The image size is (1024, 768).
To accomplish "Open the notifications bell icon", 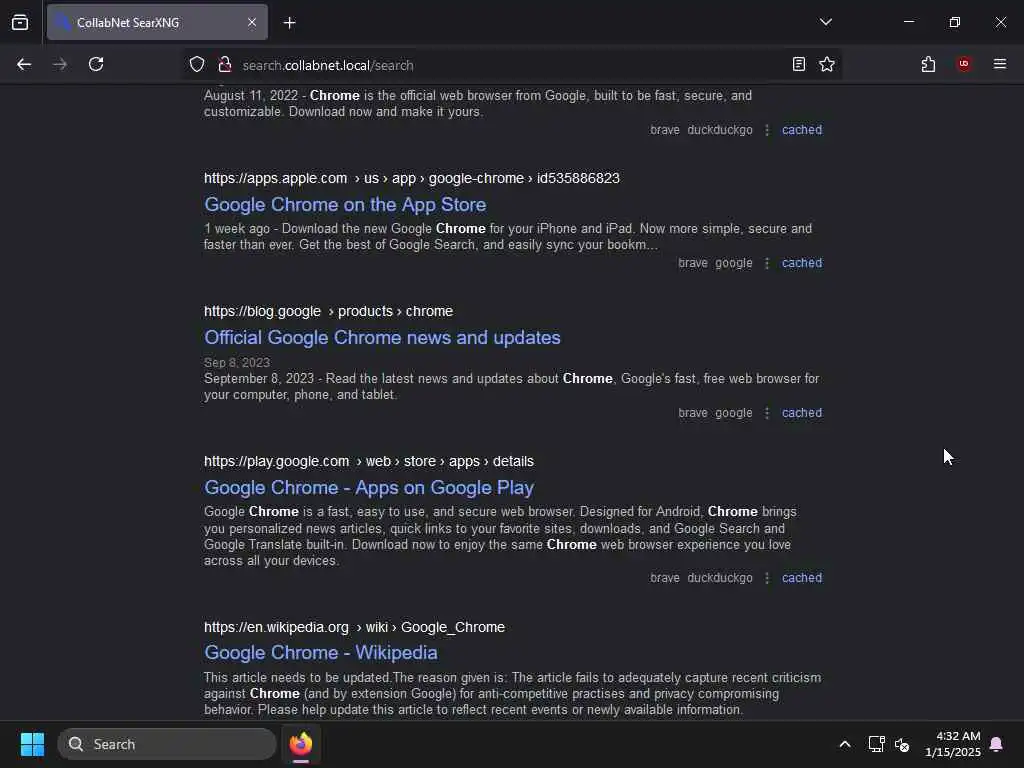I will pyautogui.click(x=997, y=744).
